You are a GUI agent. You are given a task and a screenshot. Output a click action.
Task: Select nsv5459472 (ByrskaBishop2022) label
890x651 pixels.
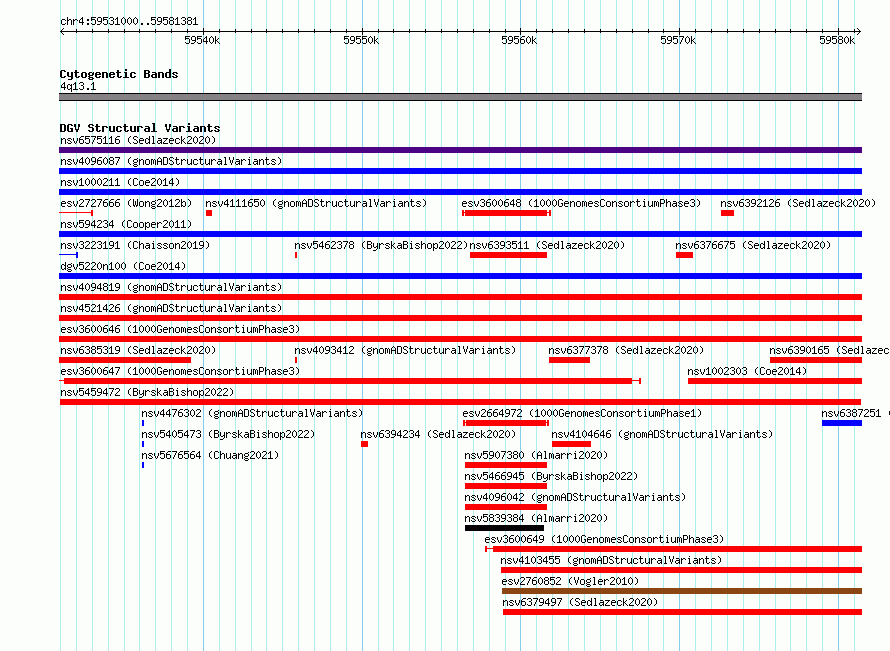coord(147,392)
